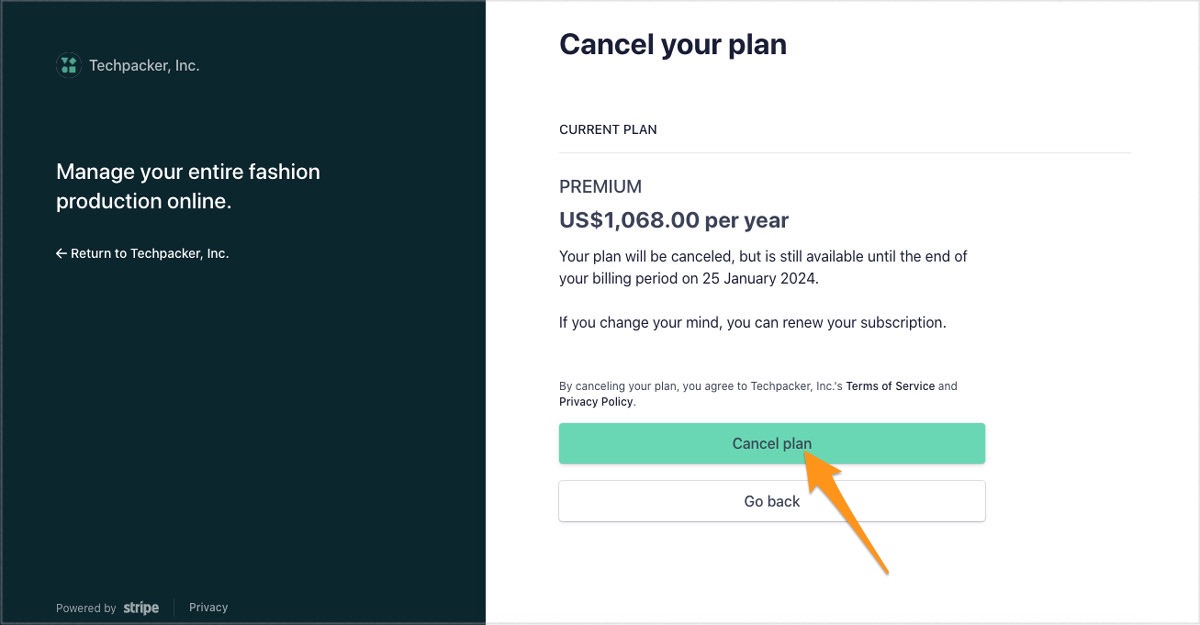Click the renew your subscription sentence
The height and width of the screenshot is (625, 1200).
(x=751, y=323)
